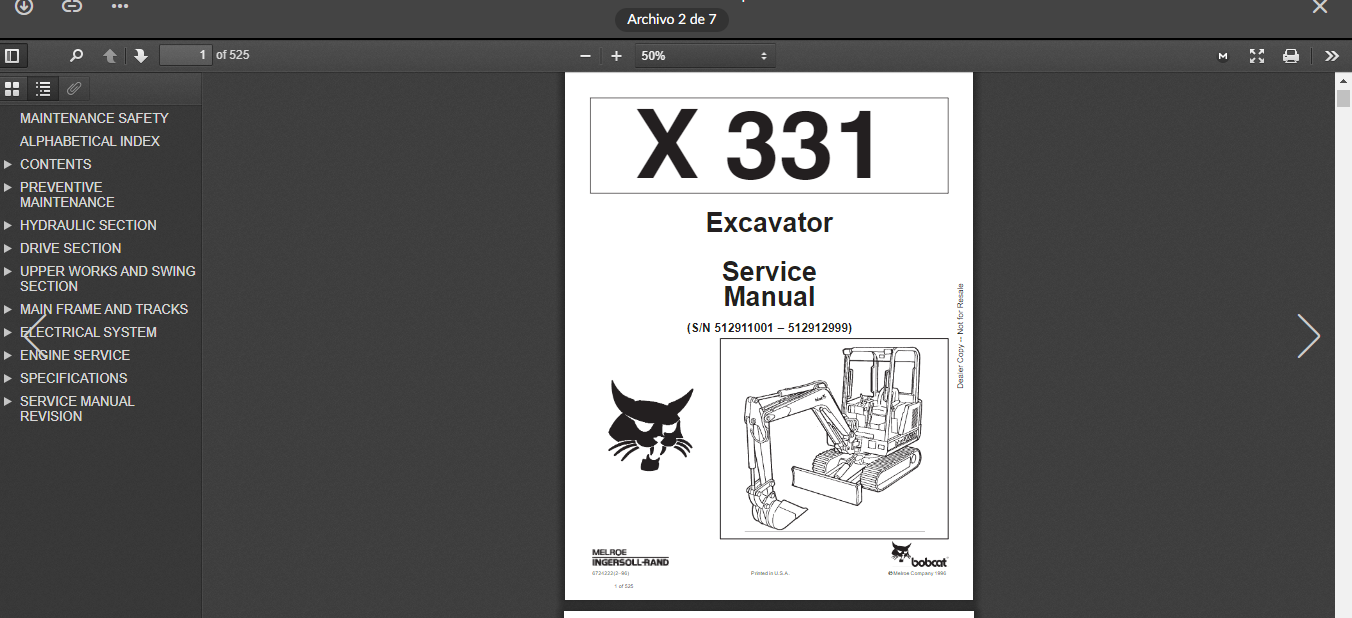The image size is (1352, 618).
Task: Go to next file with right chevron
Action: 1309,336
